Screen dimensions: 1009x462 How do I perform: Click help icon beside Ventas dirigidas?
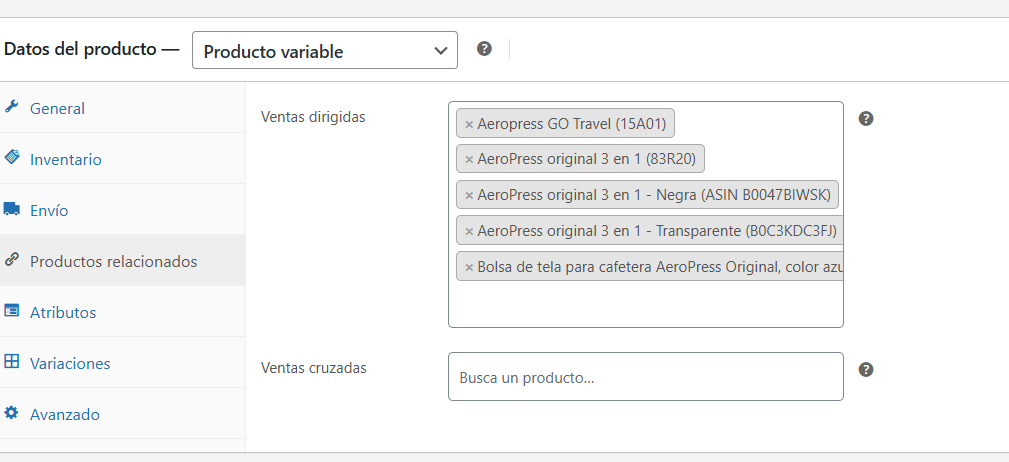pos(866,118)
